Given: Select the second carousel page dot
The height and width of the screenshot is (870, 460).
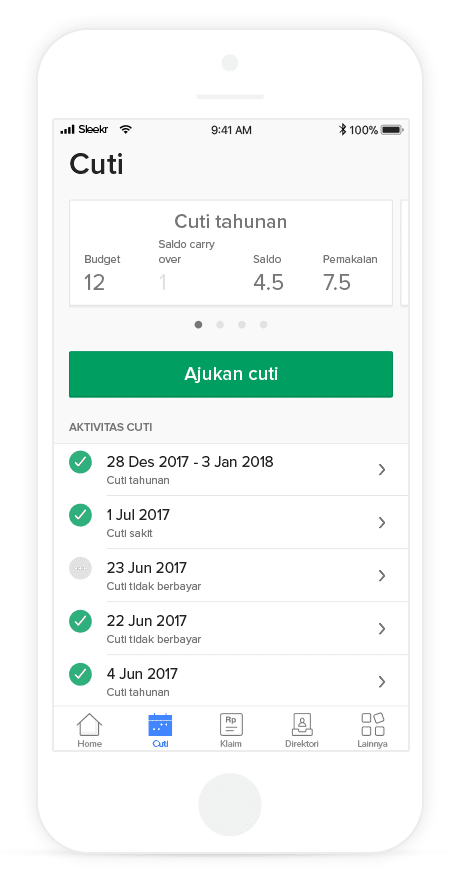Looking at the screenshot, I should coord(220,325).
